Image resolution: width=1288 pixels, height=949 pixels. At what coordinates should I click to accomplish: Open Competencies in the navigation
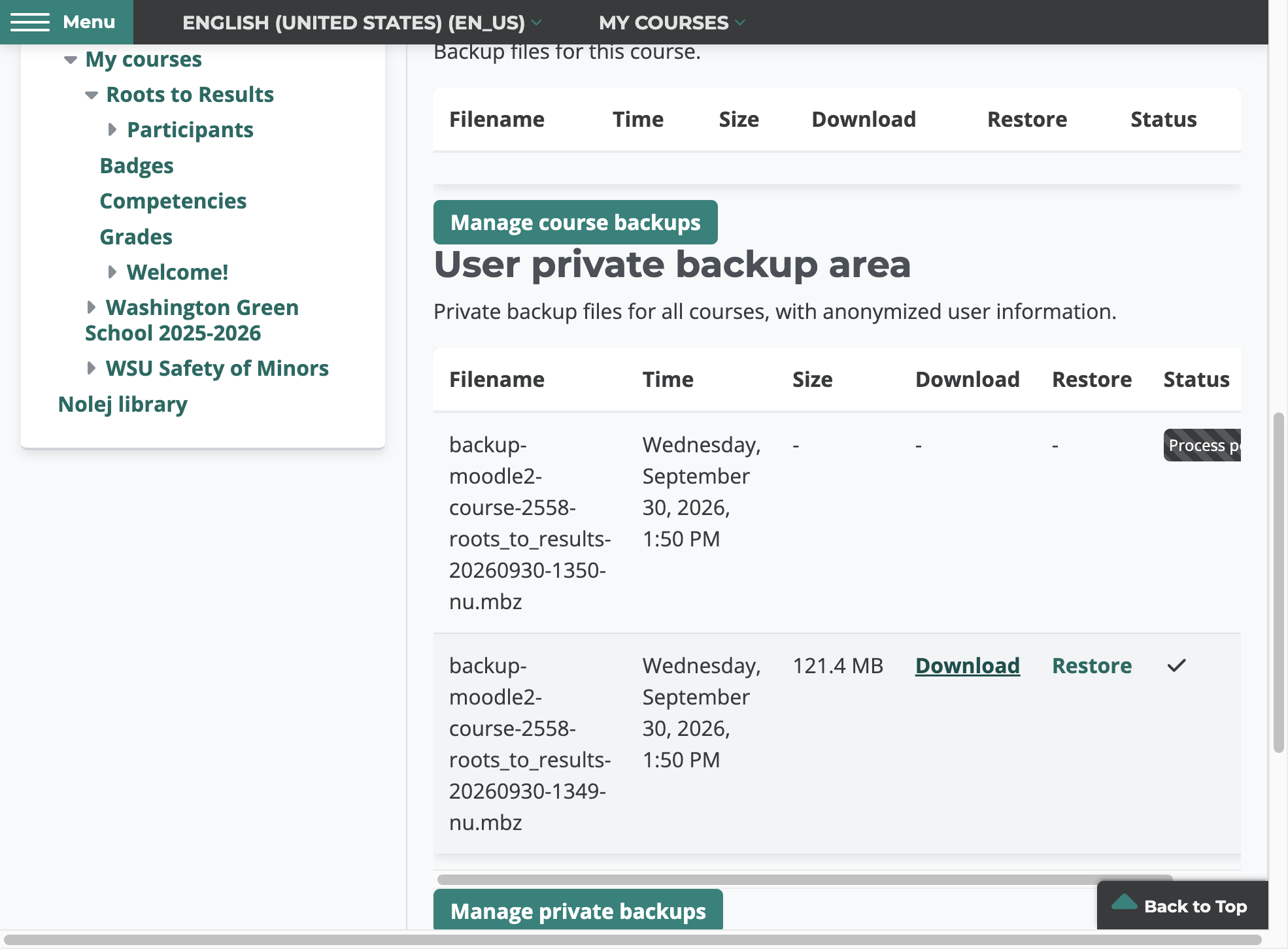tap(173, 201)
